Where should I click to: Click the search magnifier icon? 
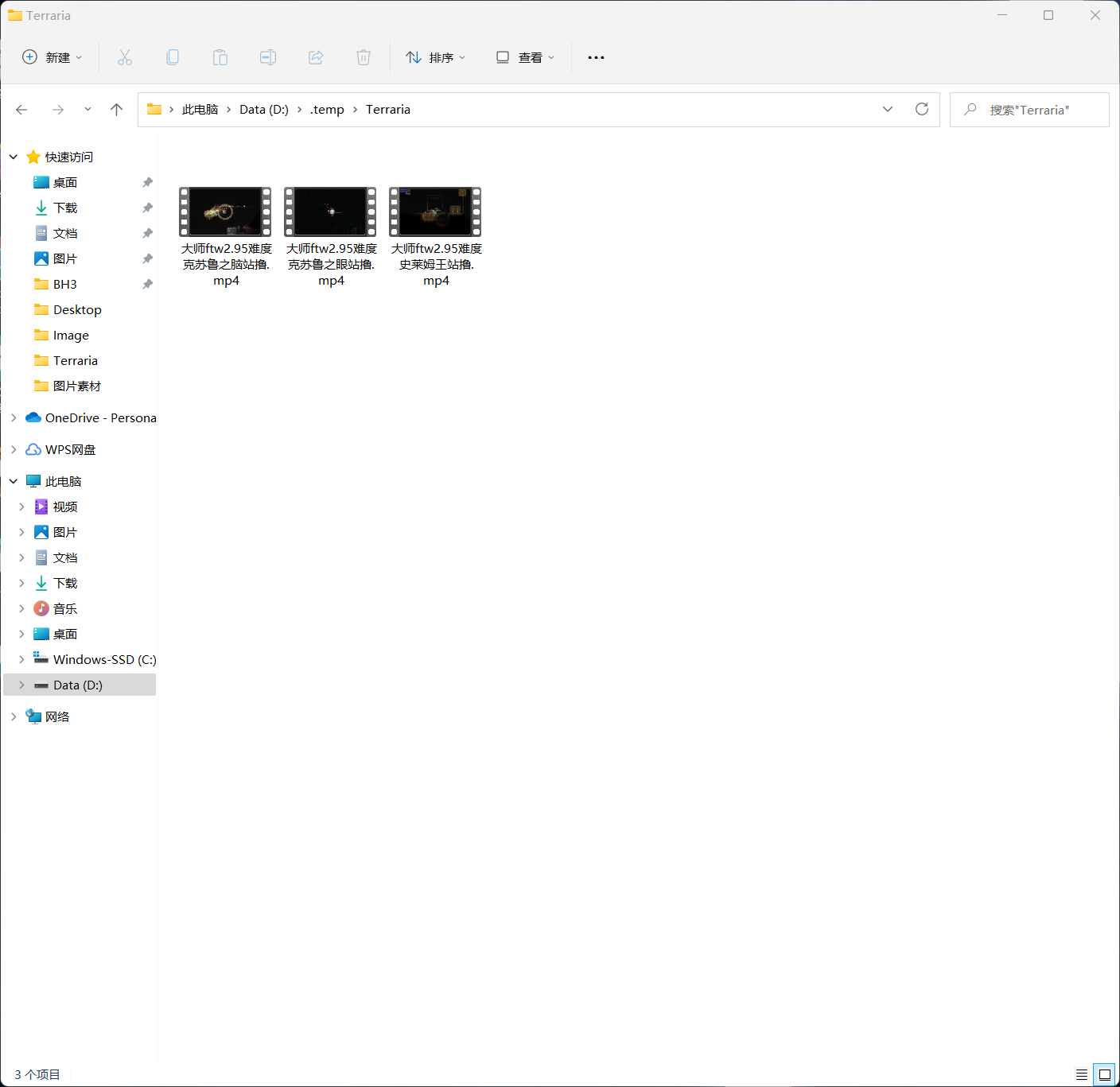point(970,110)
